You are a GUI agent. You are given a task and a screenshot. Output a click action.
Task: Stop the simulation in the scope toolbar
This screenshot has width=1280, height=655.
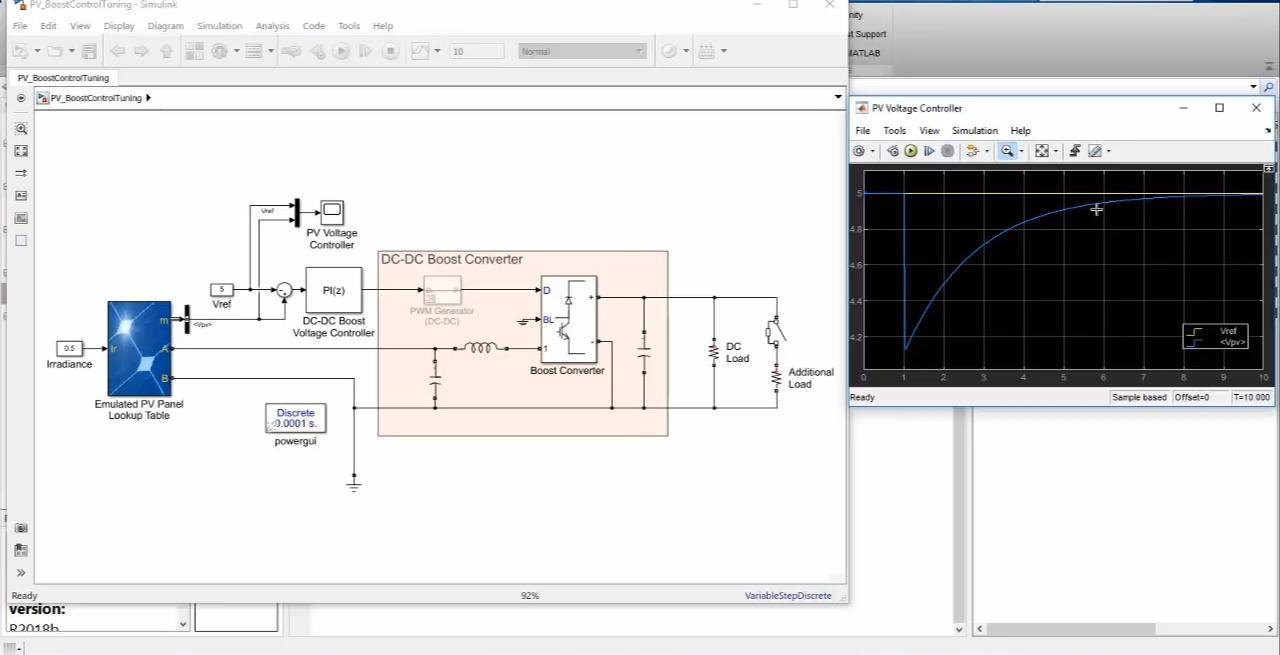click(x=947, y=151)
